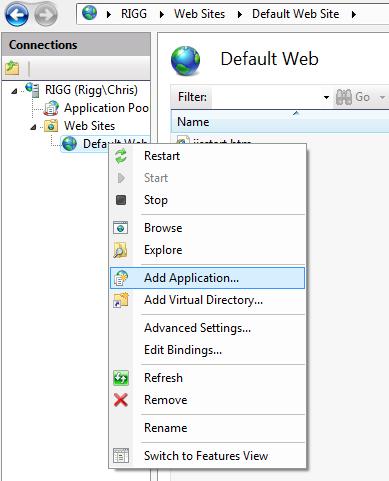Expand the breadcrumb arrow after Default Web Site
Viewport: 389px width, 481px height.
pyautogui.click(x=354, y=14)
